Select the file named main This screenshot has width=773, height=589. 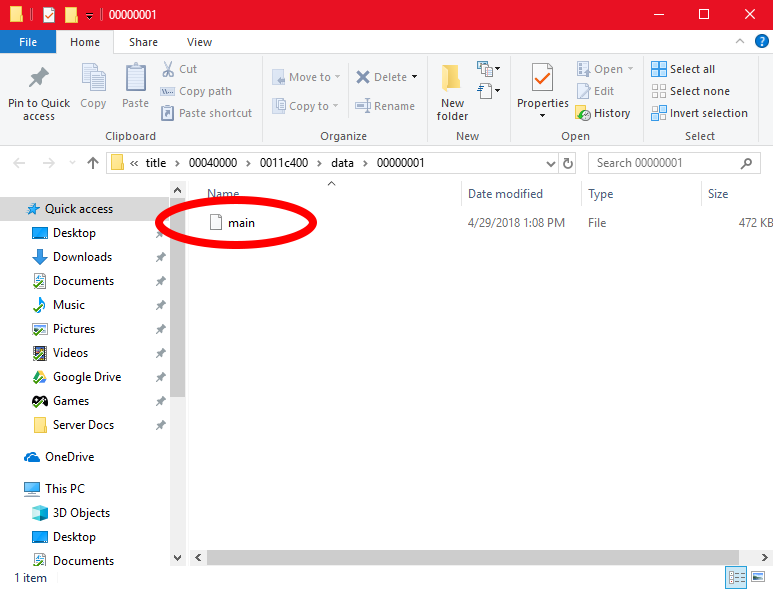241,223
